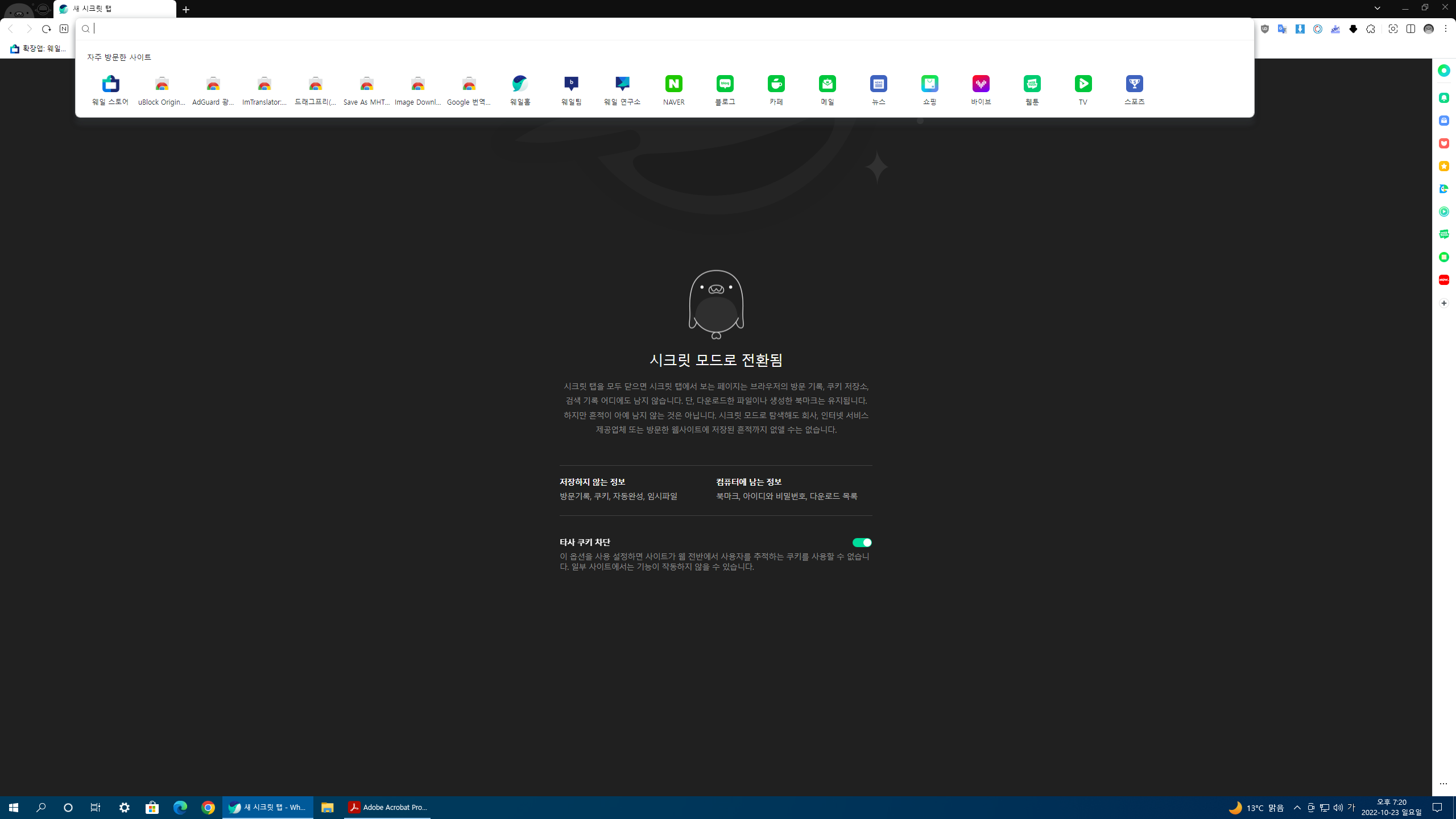Add a sidebar app with plus icon
1456x819 pixels.
coord(1443,303)
